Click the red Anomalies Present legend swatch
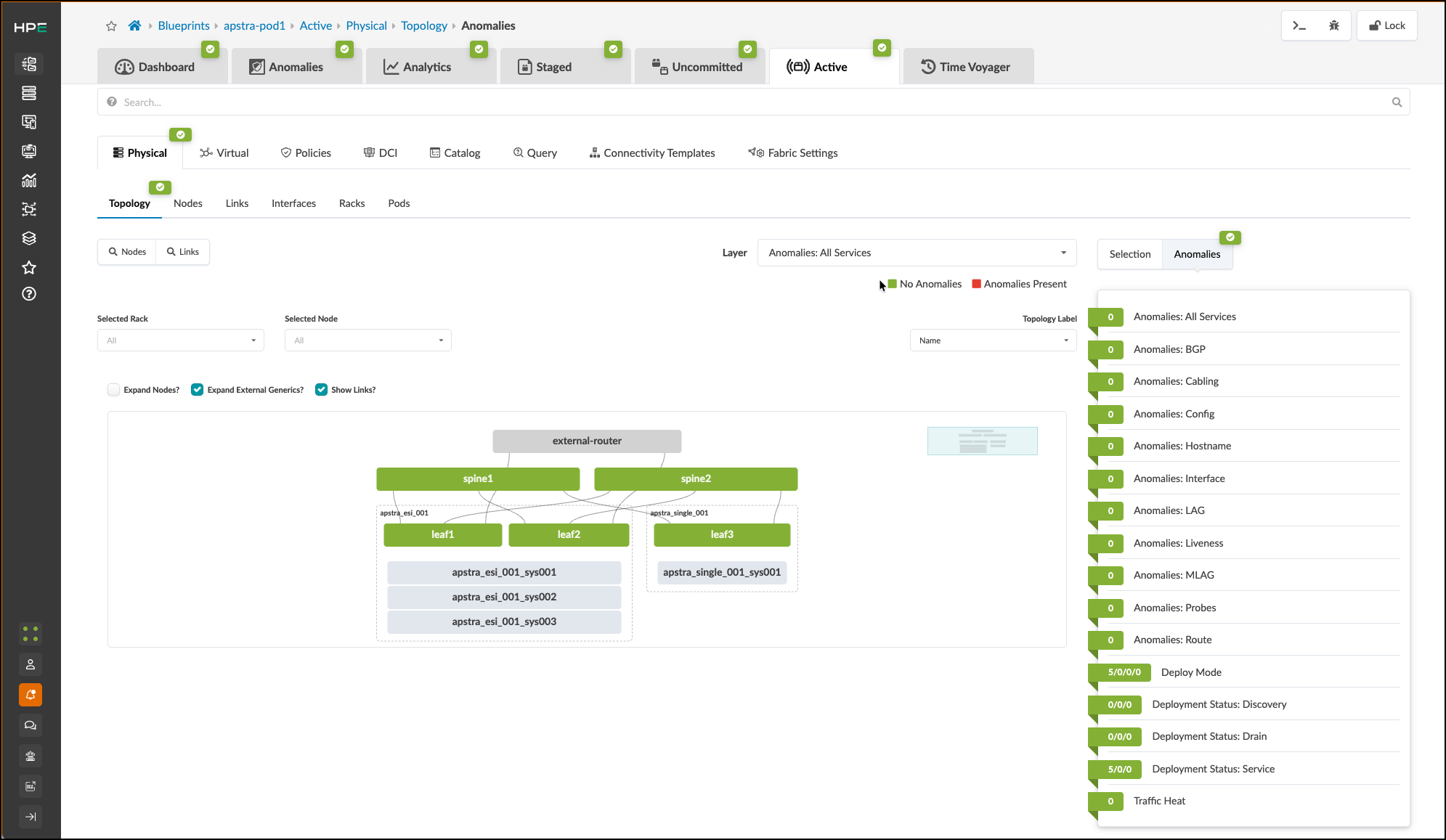Screen dimensions: 1446x840 pyautogui.click(x=977, y=284)
